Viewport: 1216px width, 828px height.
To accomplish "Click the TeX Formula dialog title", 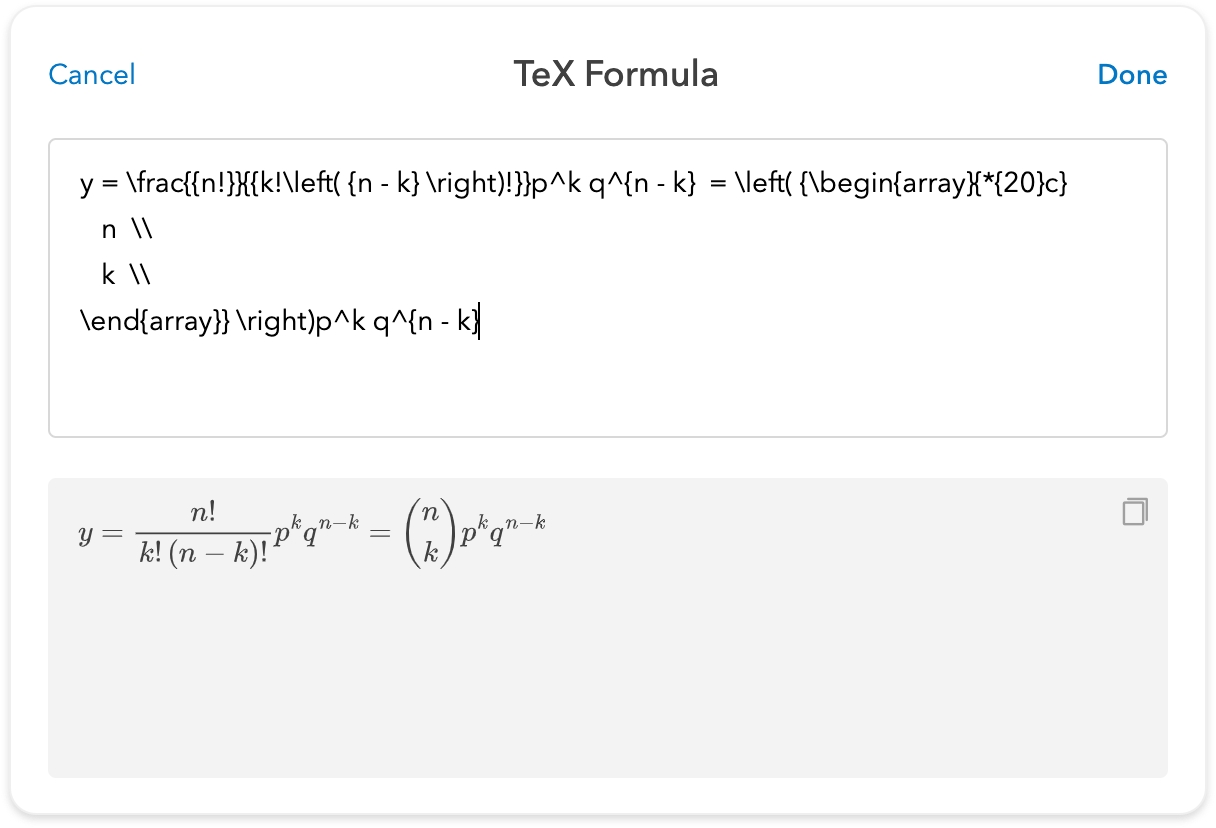I will (x=615, y=75).
